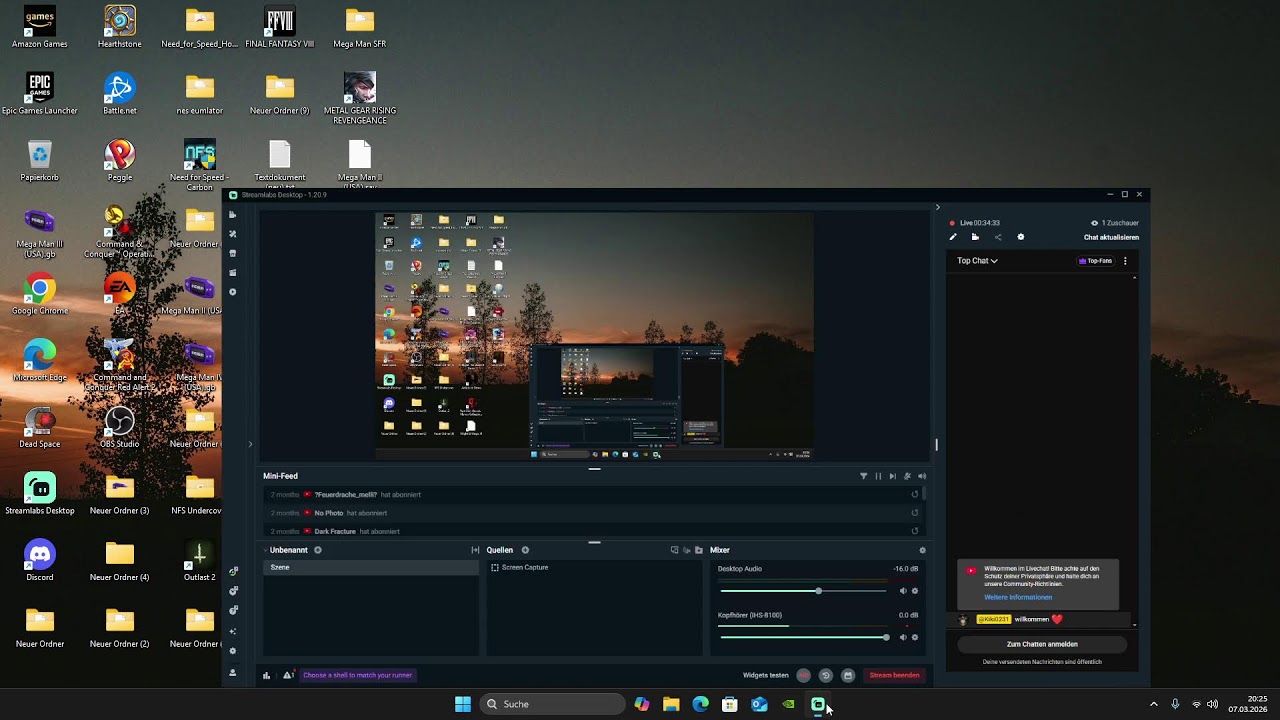The image size is (1280, 720).
Task: Click the Suche taskbar search field
Action: pos(551,704)
